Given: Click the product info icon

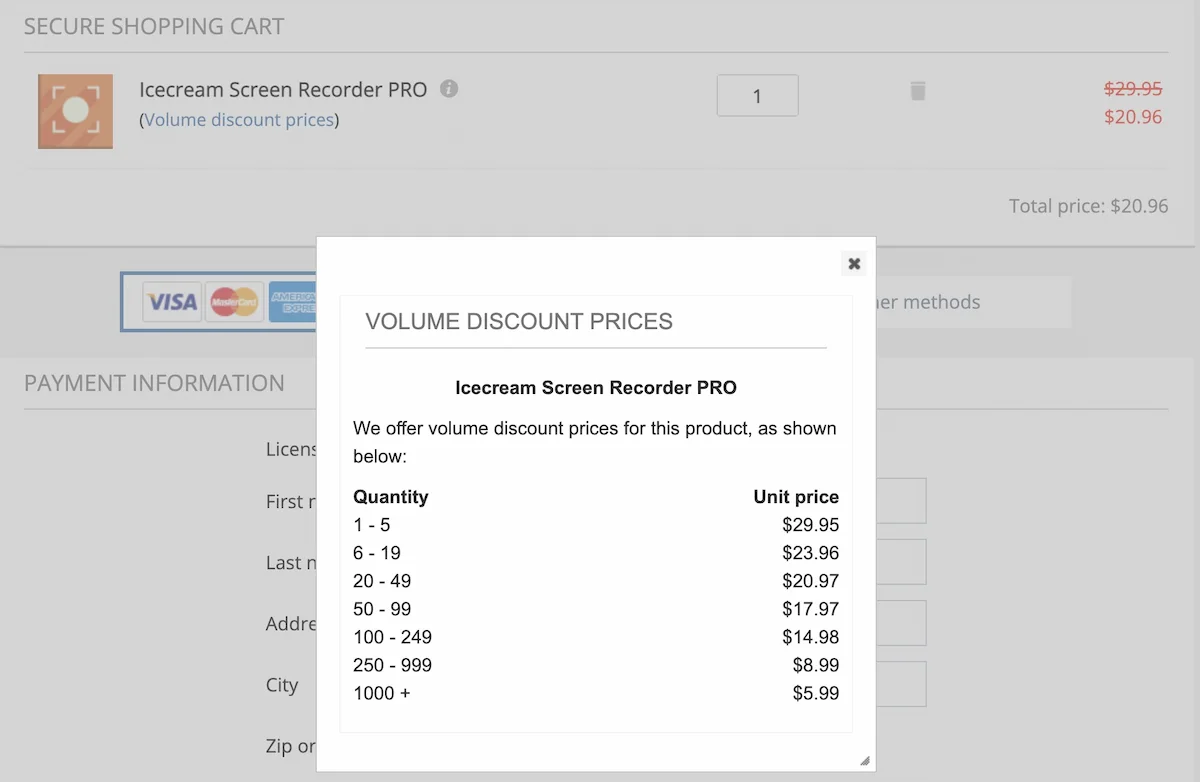Looking at the screenshot, I should pyautogui.click(x=449, y=88).
